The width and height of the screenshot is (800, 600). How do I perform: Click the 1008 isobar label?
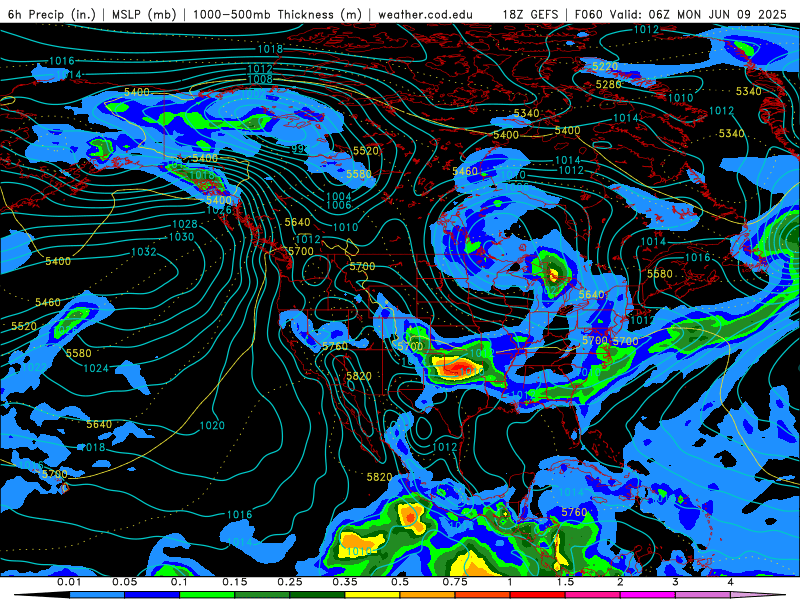[x=260, y=79]
